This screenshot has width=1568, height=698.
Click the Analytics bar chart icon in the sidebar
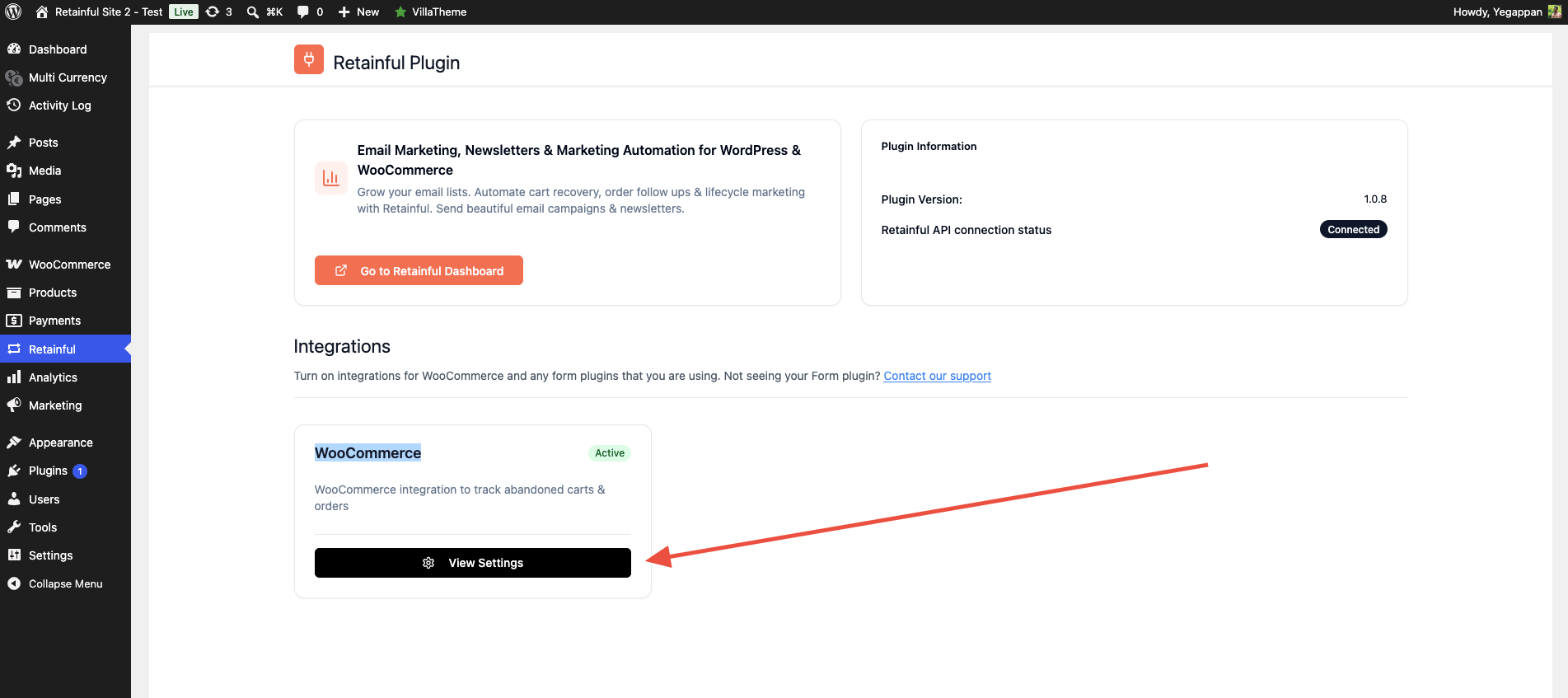(x=14, y=377)
